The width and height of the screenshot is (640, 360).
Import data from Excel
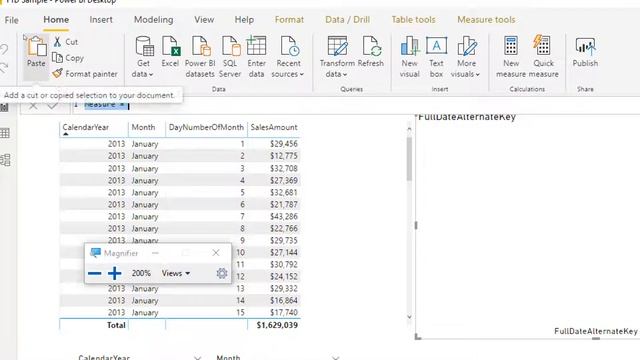pos(170,52)
